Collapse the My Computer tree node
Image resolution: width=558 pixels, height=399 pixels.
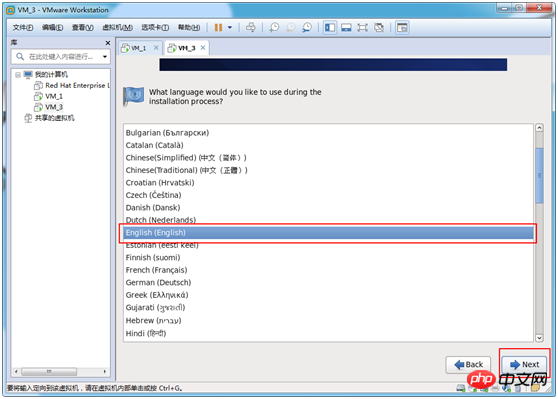click(x=18, y=75)
